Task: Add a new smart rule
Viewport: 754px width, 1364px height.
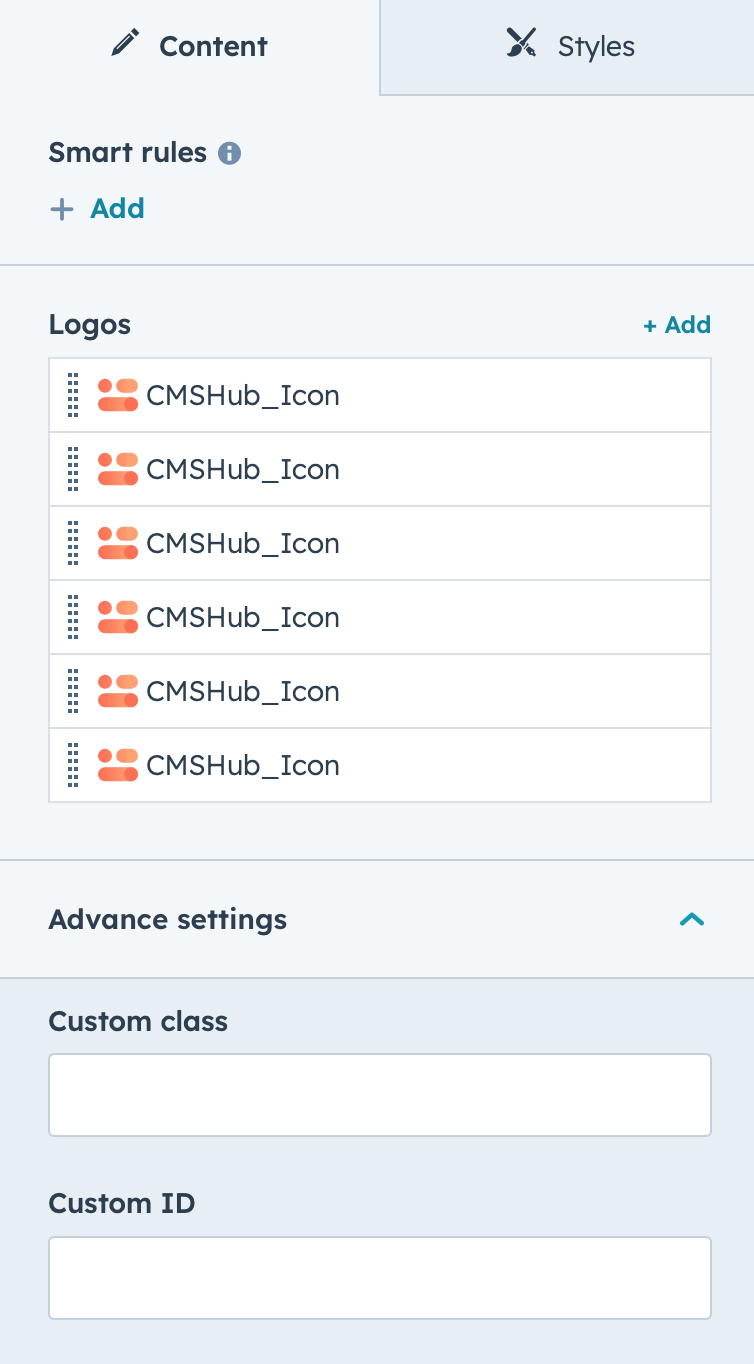Action: pyautogui.click(x=97, y=209)
